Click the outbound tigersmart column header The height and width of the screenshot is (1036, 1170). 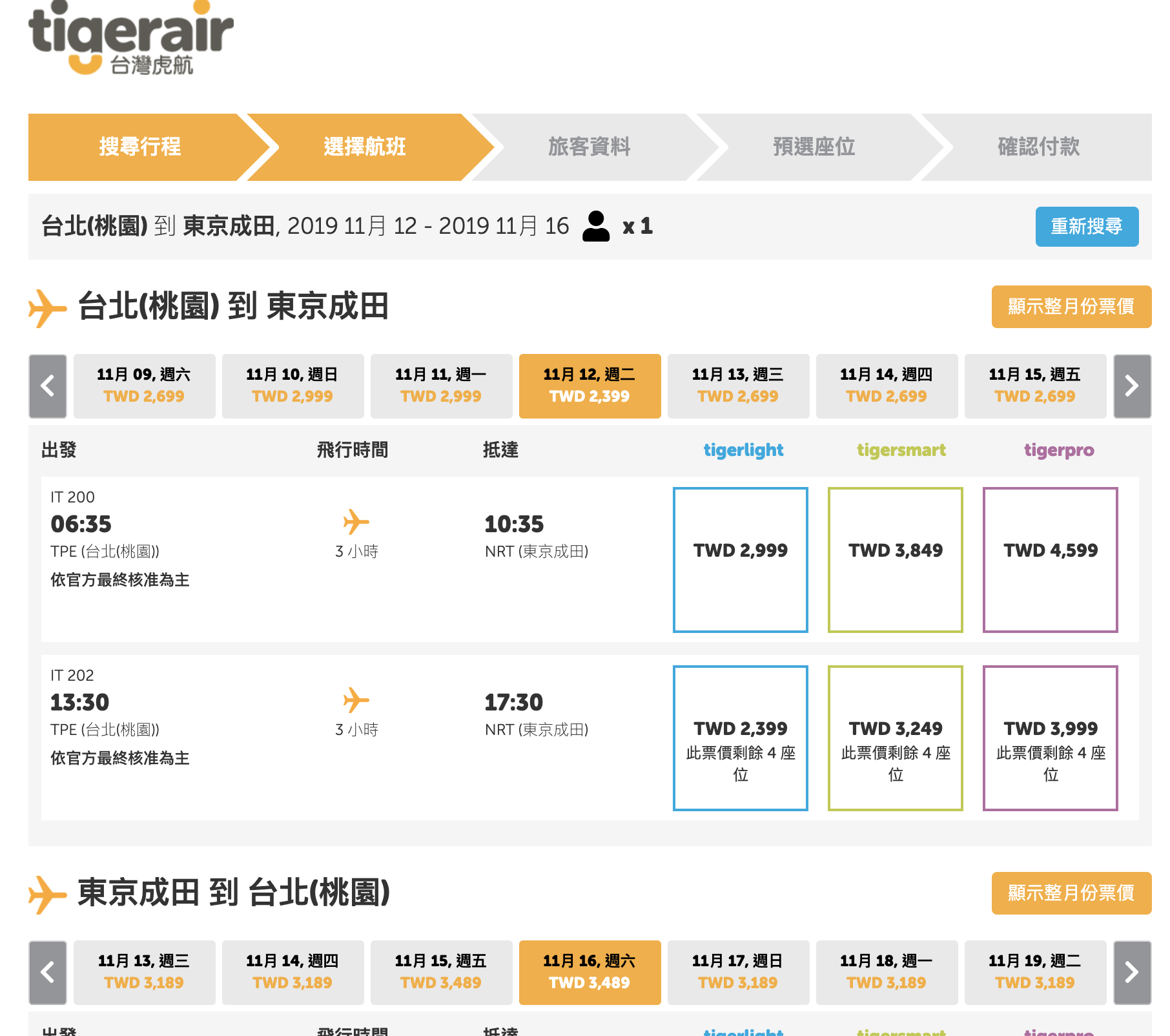[x=901, y=450]
